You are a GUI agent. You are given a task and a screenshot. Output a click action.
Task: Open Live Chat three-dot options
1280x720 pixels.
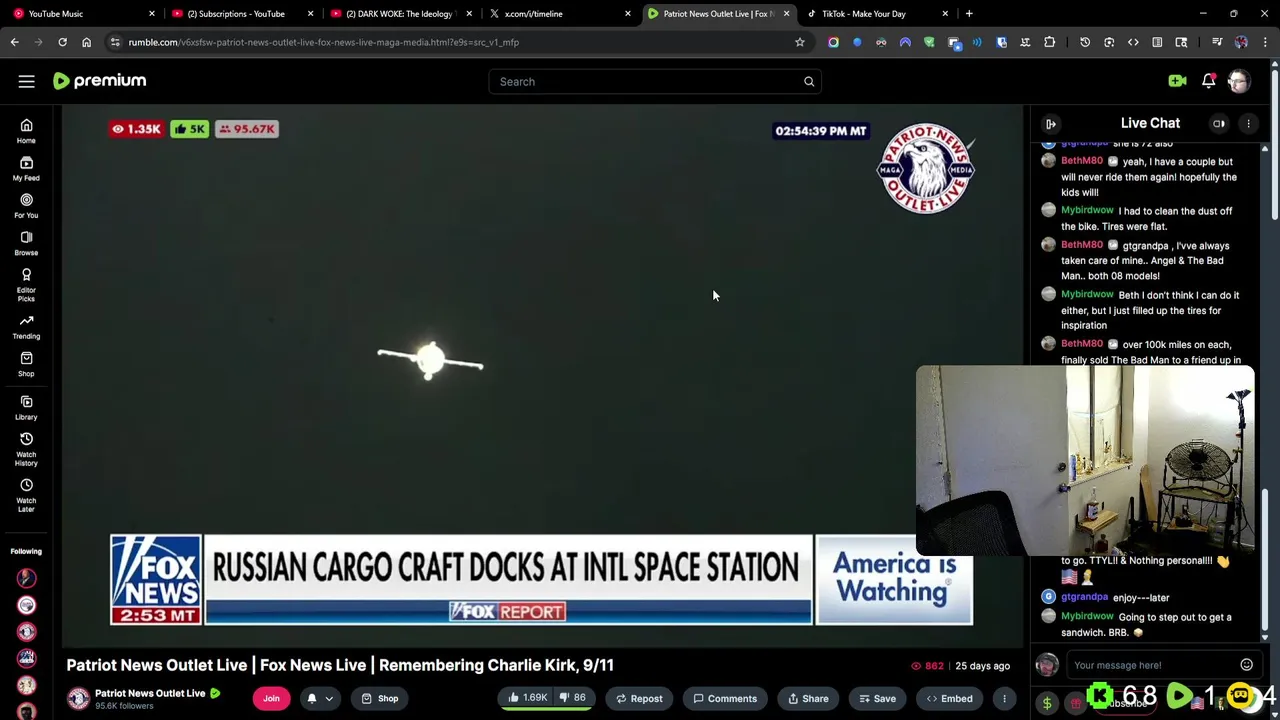pos(1248,124)
